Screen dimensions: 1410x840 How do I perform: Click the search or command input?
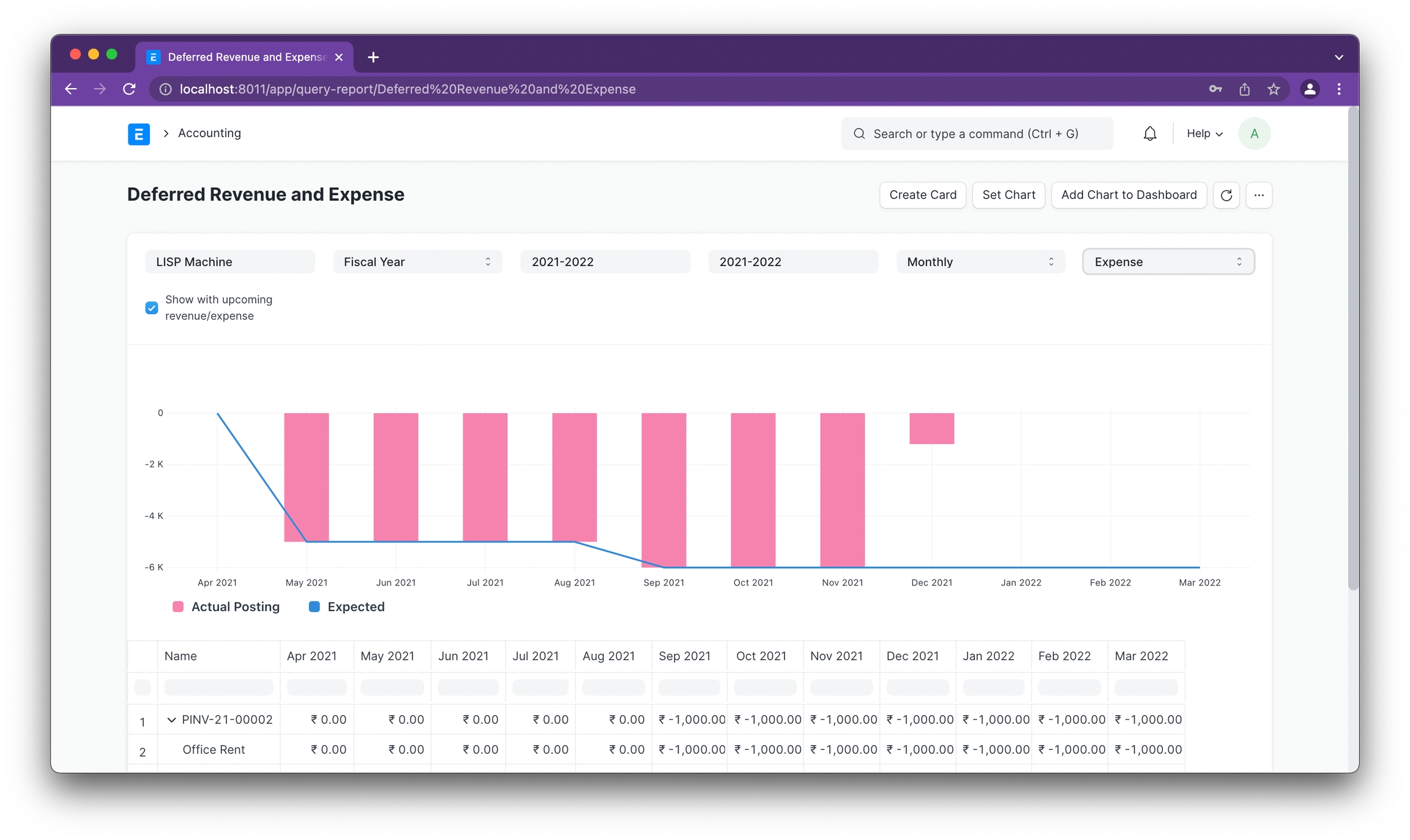[977, 133]
